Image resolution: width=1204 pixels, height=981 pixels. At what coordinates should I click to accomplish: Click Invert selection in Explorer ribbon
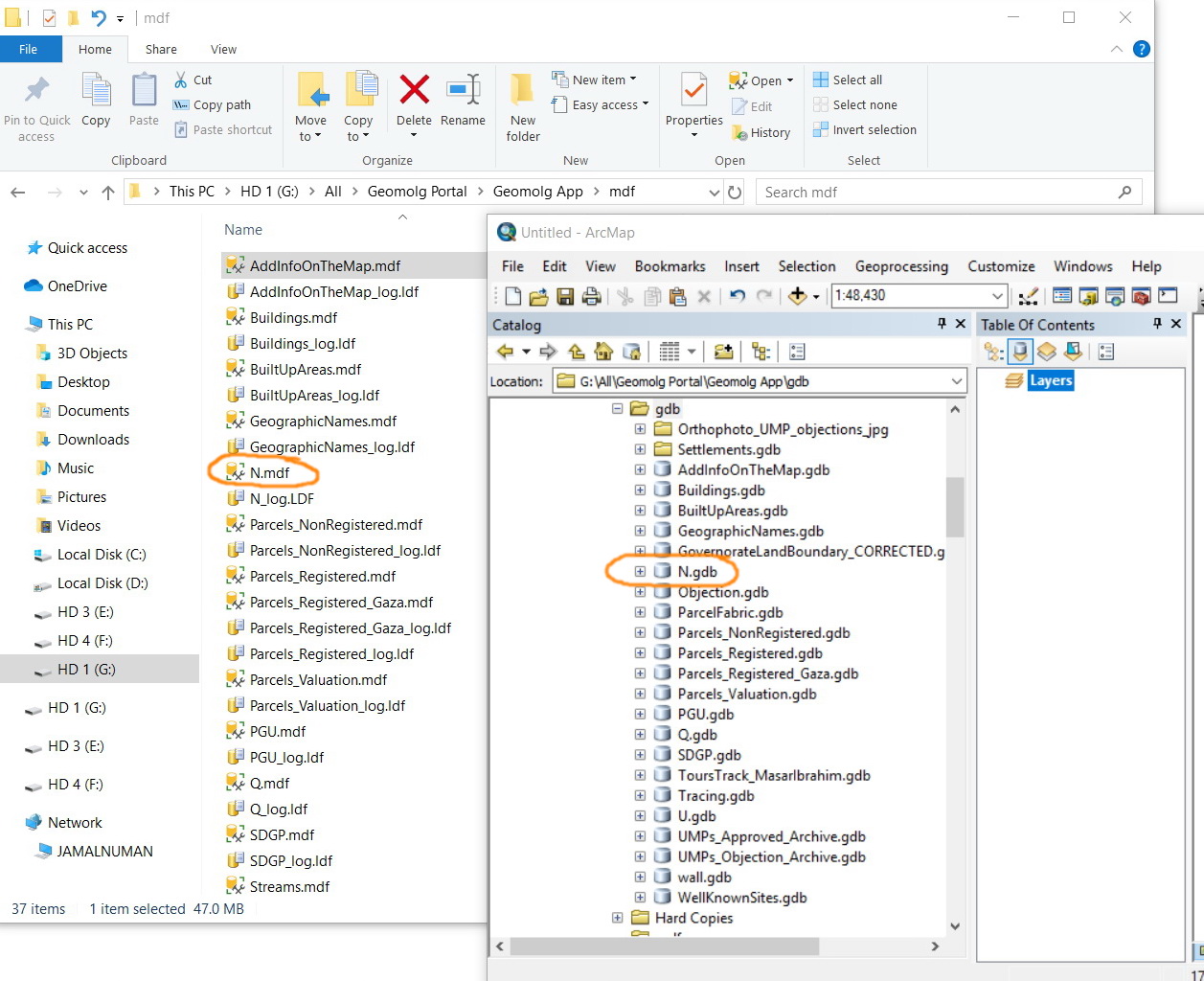coord(864,129)
